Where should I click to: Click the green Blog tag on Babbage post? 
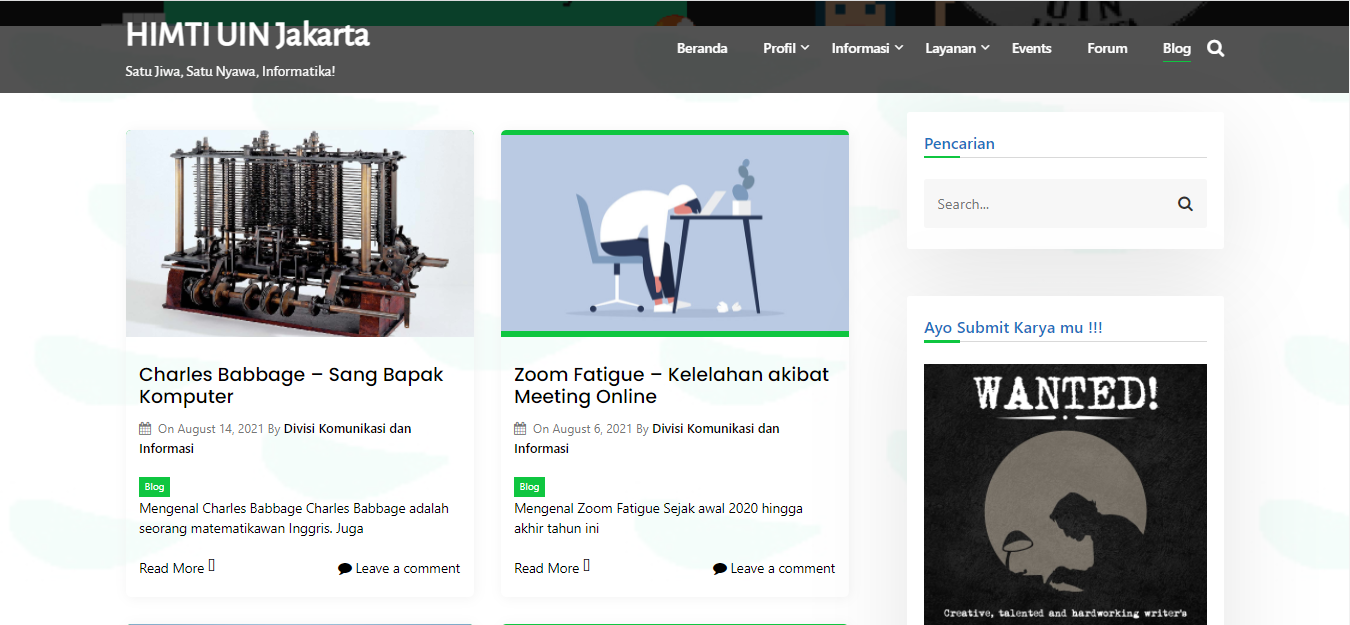click(x=154, y=487)
